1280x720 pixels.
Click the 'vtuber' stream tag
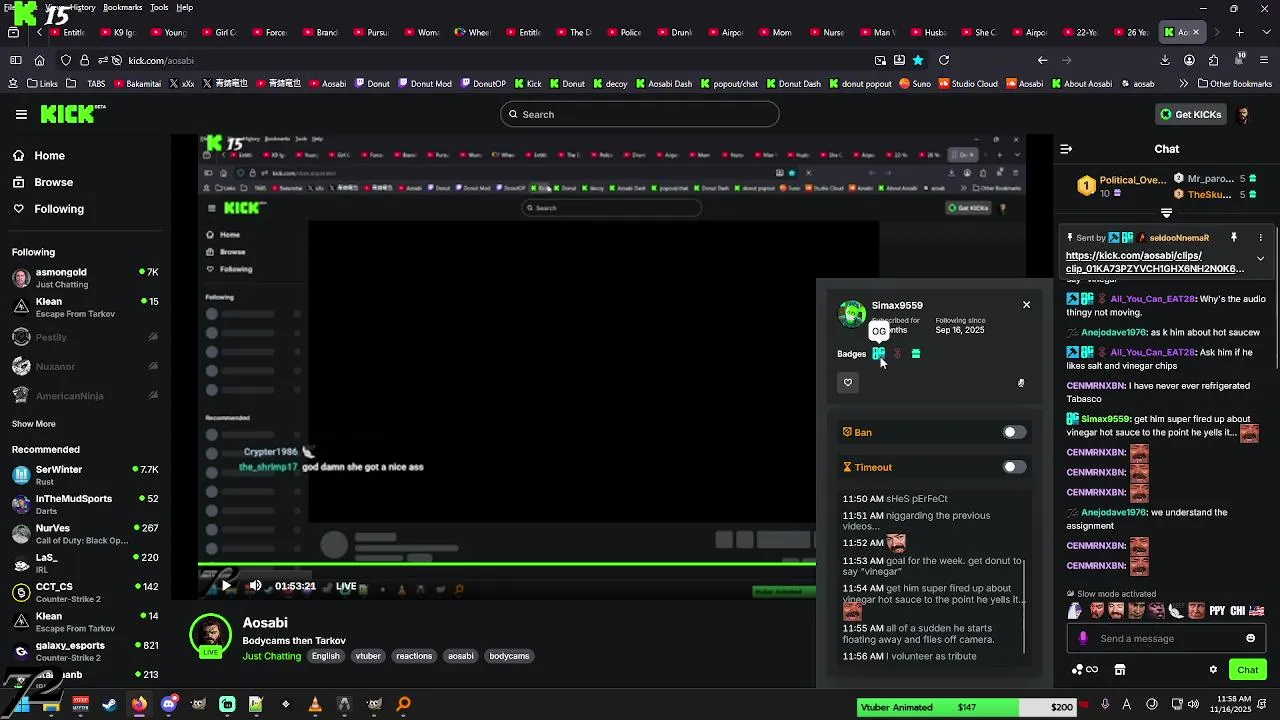[x=368, y=656]
